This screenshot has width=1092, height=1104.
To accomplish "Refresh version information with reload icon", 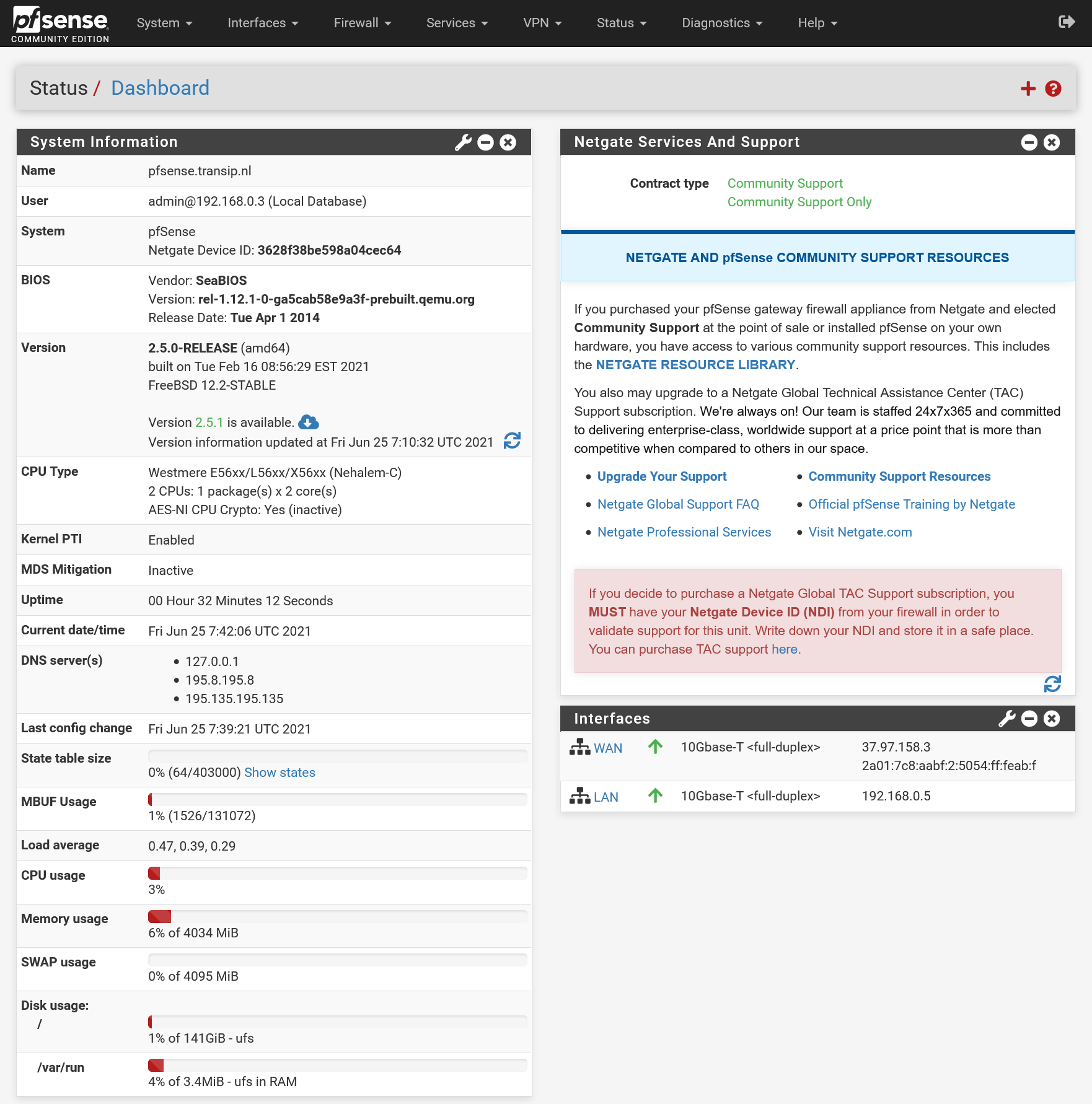I will (512, 440).
